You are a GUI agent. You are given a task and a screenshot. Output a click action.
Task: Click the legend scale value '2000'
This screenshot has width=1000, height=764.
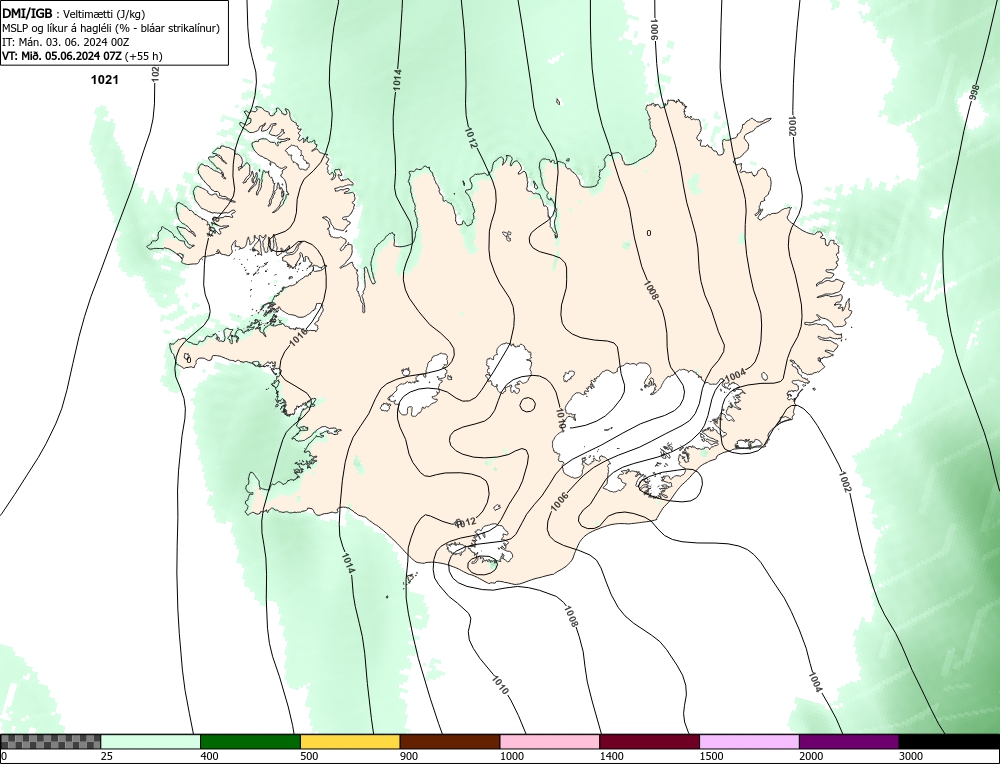tap(811, 756)
